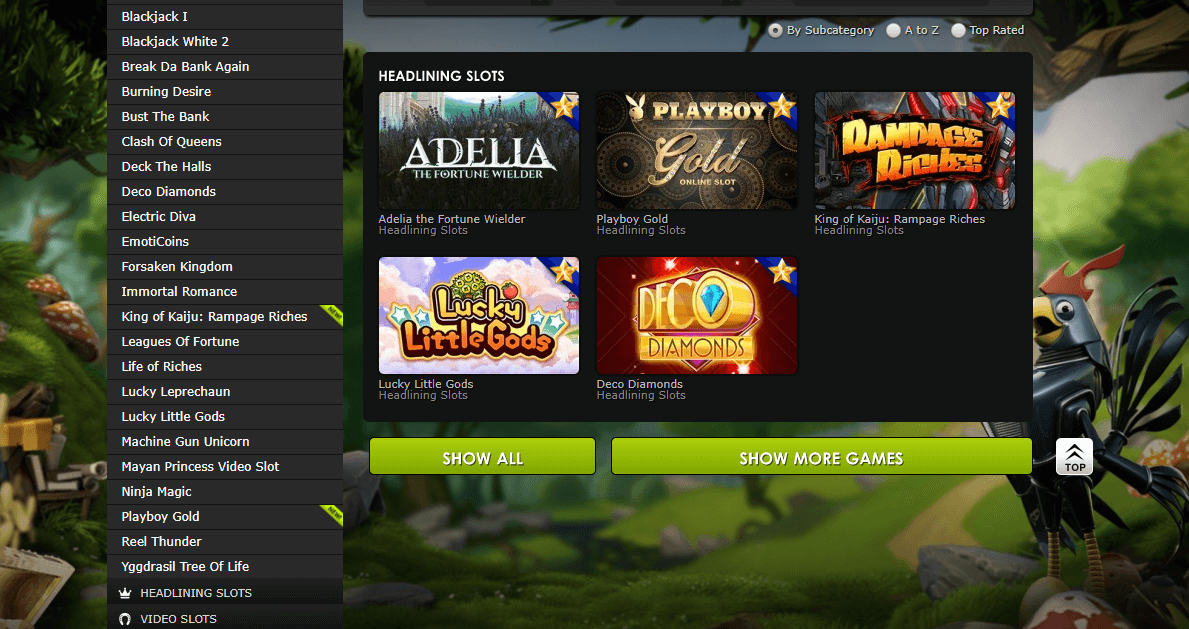Click the crown icon beside Headlining Slots
1189x629 pixels.
click(125, 593)
